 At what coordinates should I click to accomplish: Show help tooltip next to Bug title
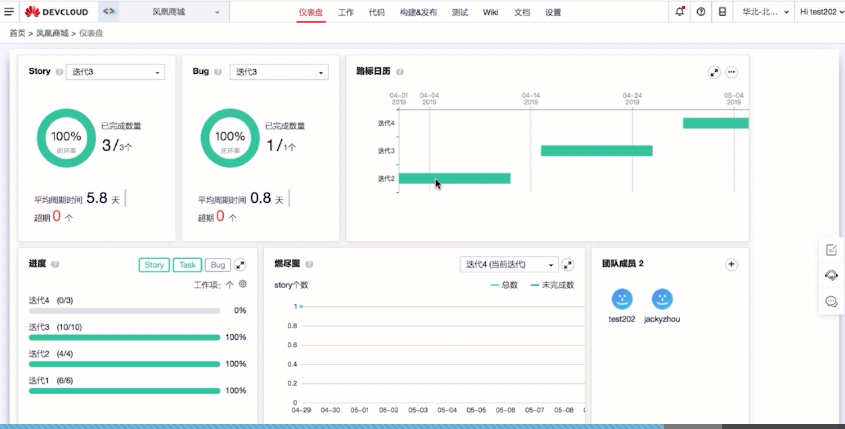click(218, 72)
